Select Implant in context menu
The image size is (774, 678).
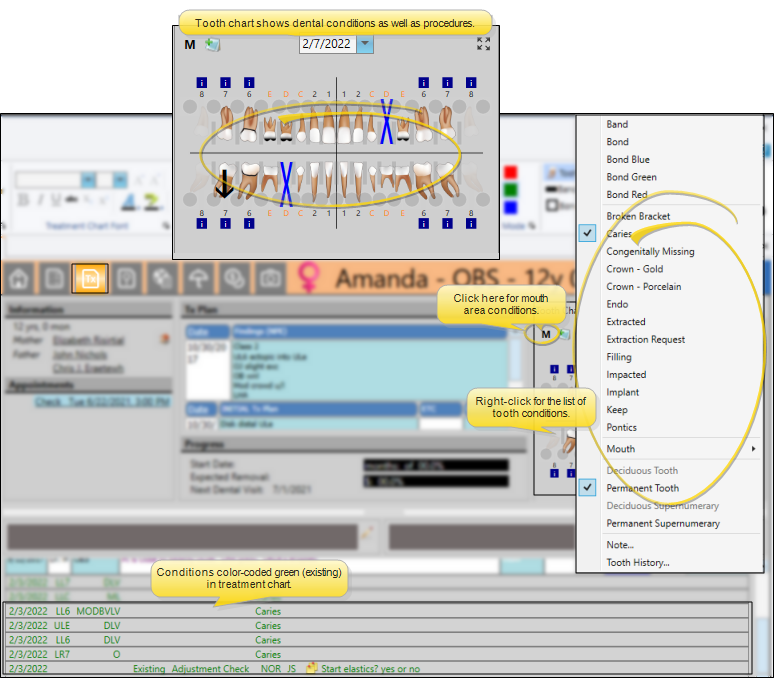coord(622,392)
